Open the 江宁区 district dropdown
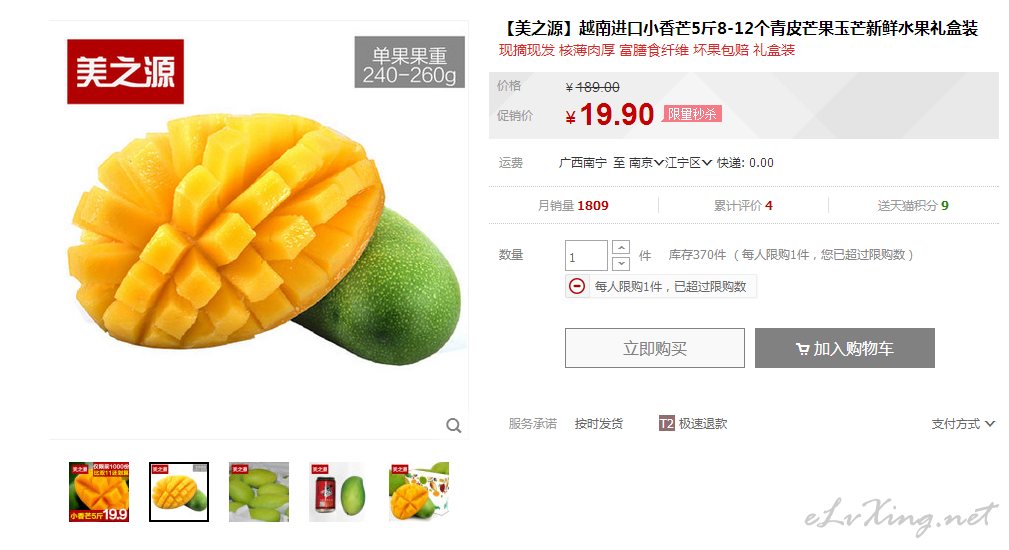The image size is (1009, 550). pyautogui.click(x=689, y=163)
